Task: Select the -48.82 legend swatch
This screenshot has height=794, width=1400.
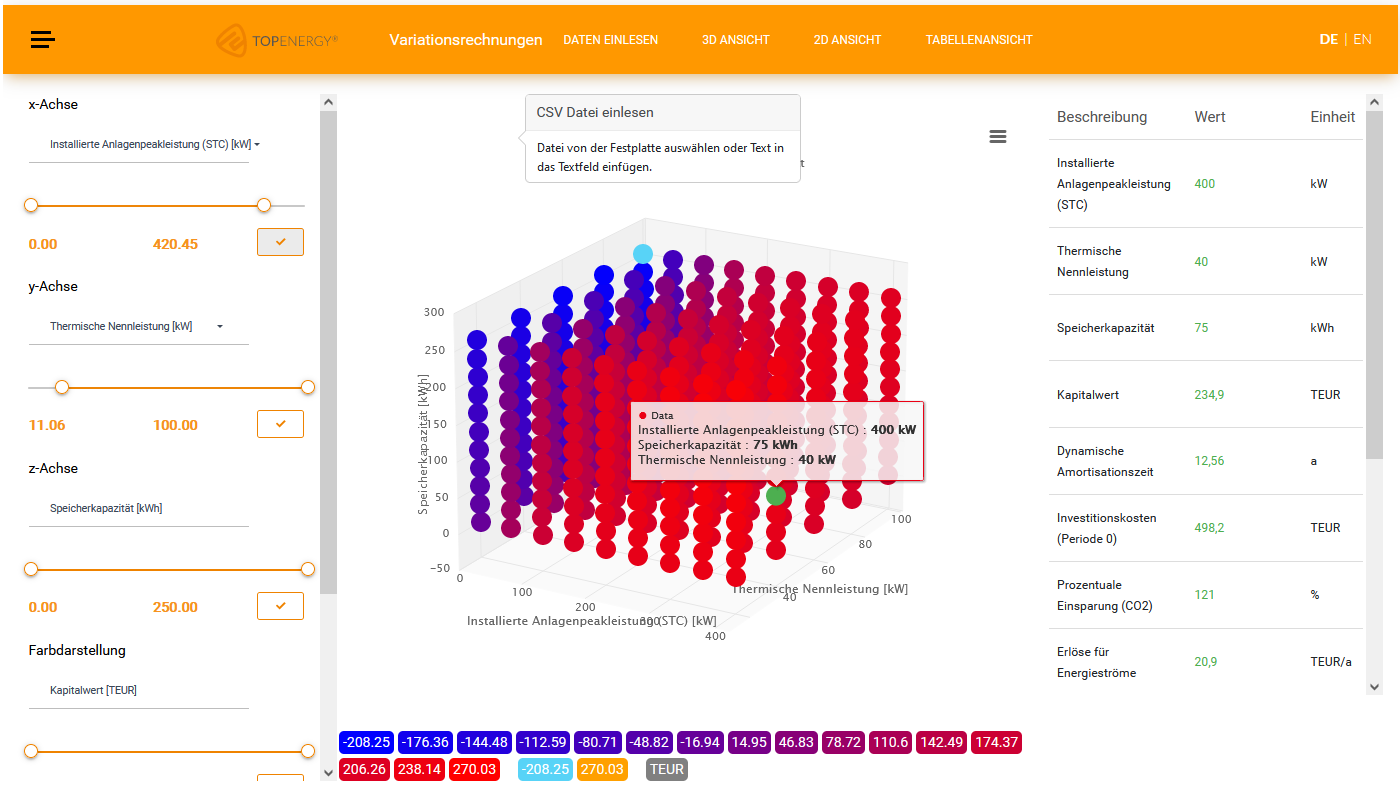Action: tap(650, 742)
